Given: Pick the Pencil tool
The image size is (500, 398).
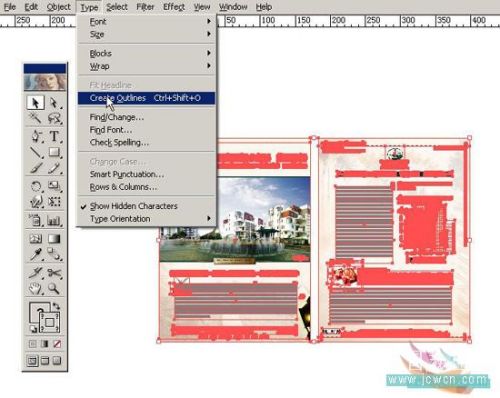Looking at the screenshot, I should click(54, 168).
